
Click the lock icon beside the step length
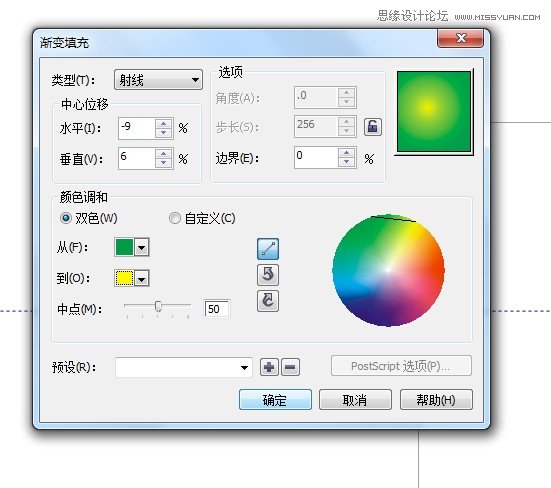pos(372,126)
